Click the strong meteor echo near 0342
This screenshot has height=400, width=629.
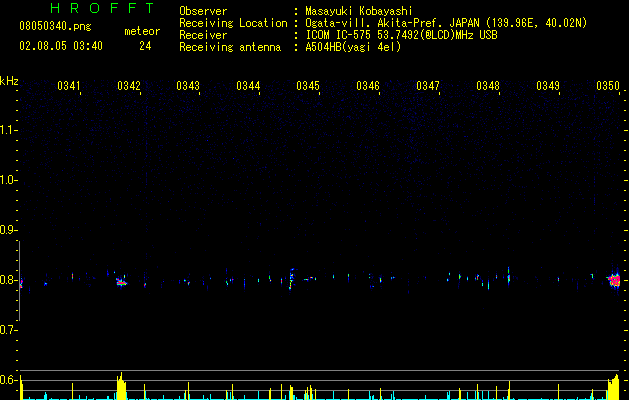point(121,282)
